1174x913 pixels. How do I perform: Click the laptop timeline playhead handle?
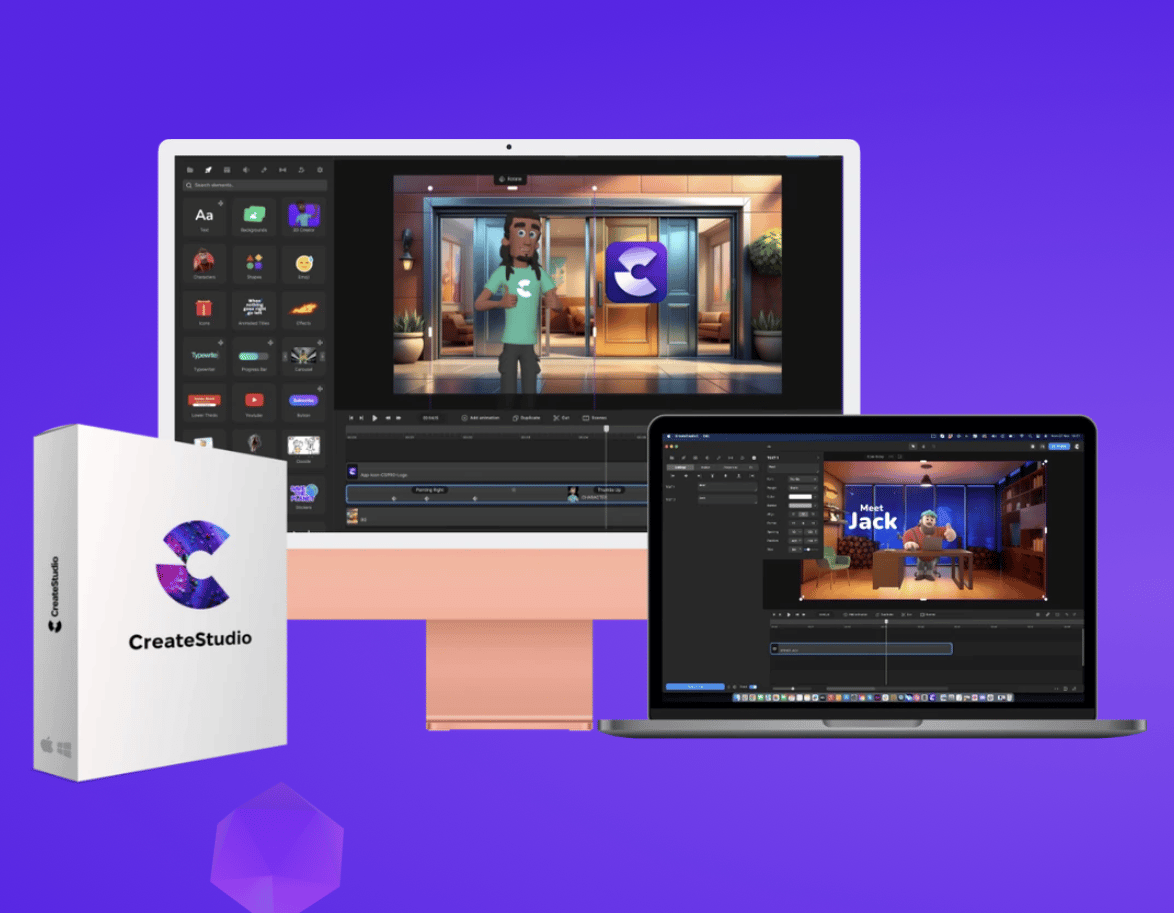(x=886, y=622)
